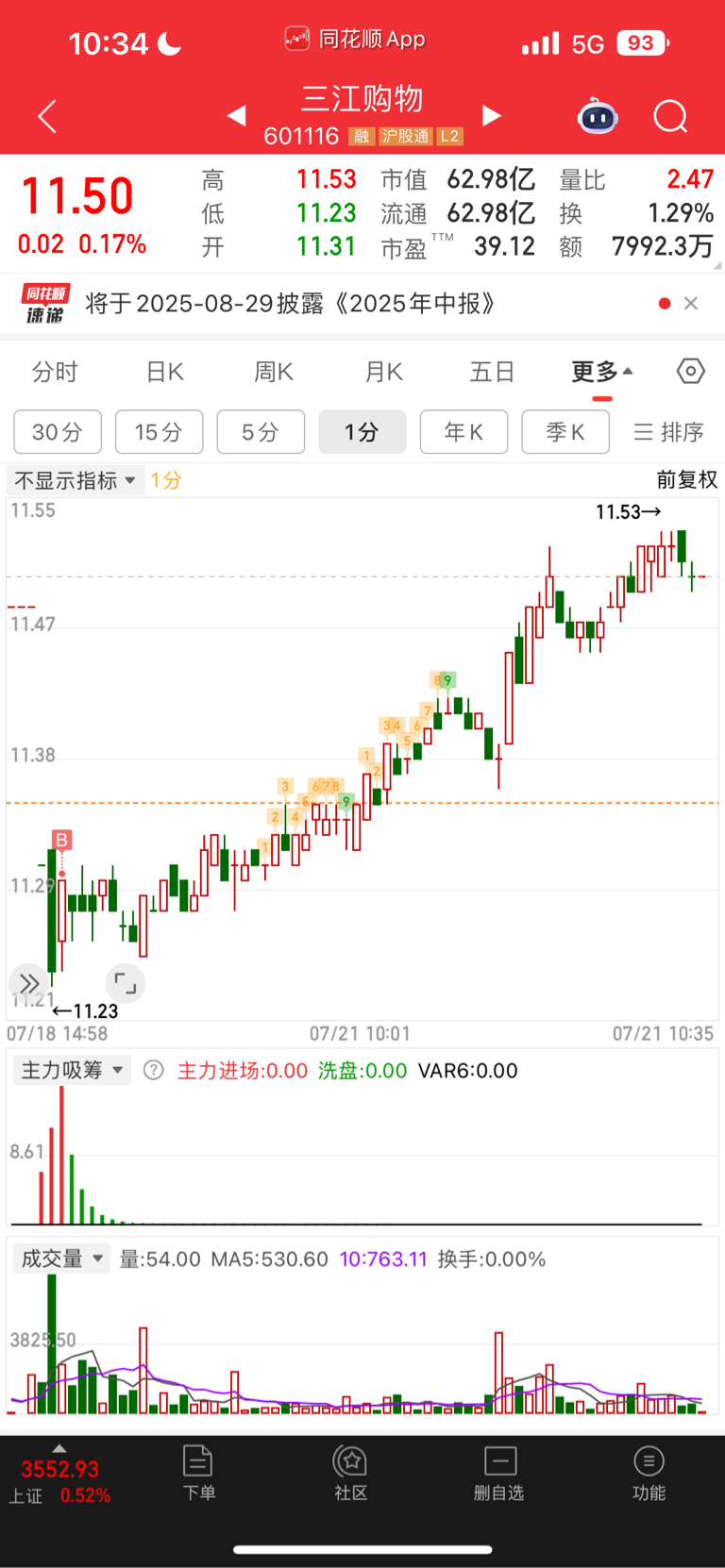Open the 社区 community tab

pos(350,1473)
